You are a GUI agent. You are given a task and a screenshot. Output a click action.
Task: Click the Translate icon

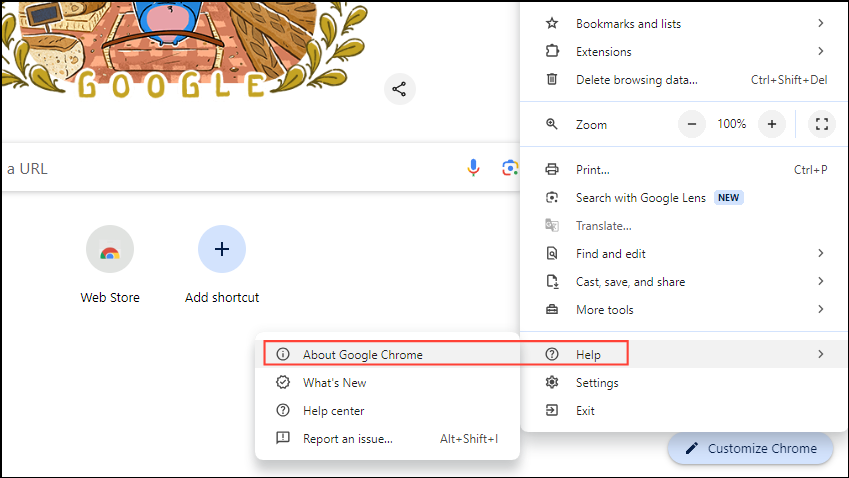pyautogui.click(x=552, y=225)
